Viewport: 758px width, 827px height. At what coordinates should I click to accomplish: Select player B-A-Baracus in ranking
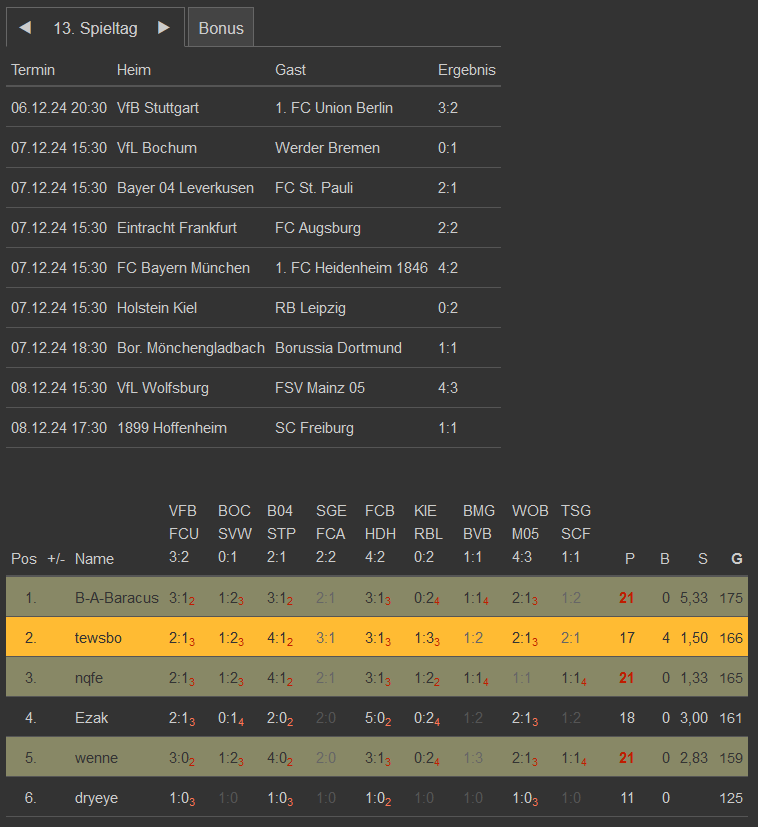click(116, 598)
